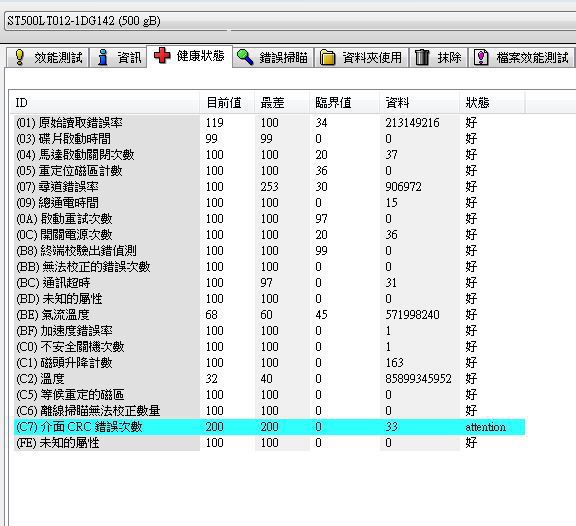The image size is (576, 526).
Task: Click the lightbulb icon on 效能測試 tab
Action: tap(19, 57)
